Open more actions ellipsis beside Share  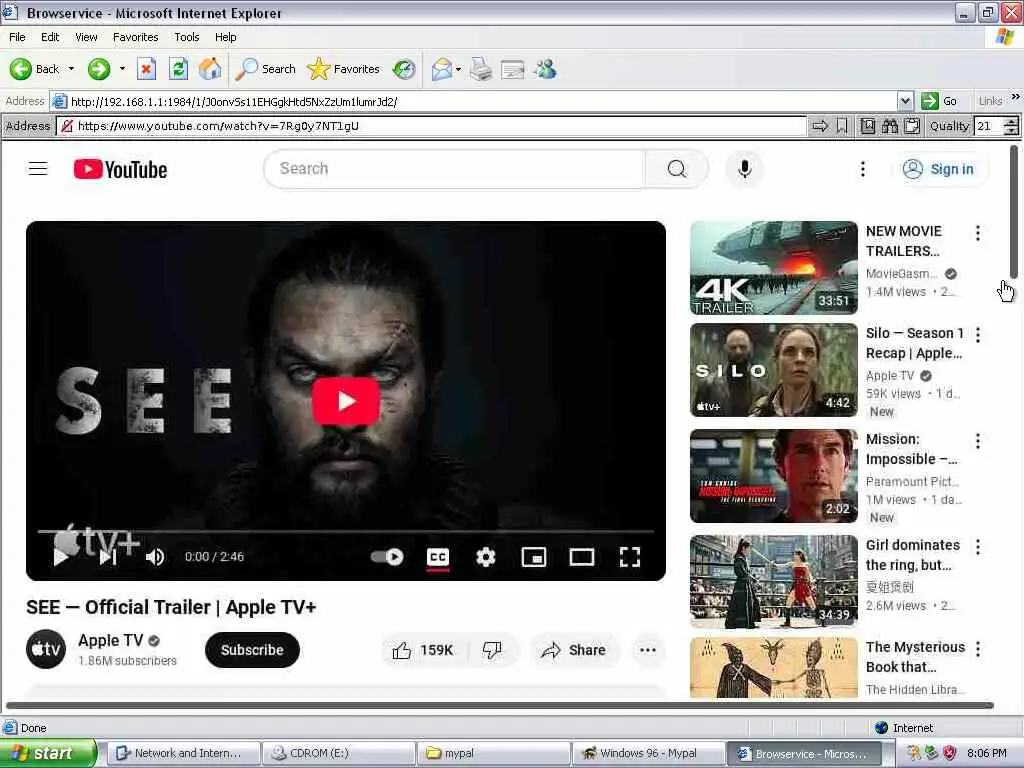(x=647, y=650)
